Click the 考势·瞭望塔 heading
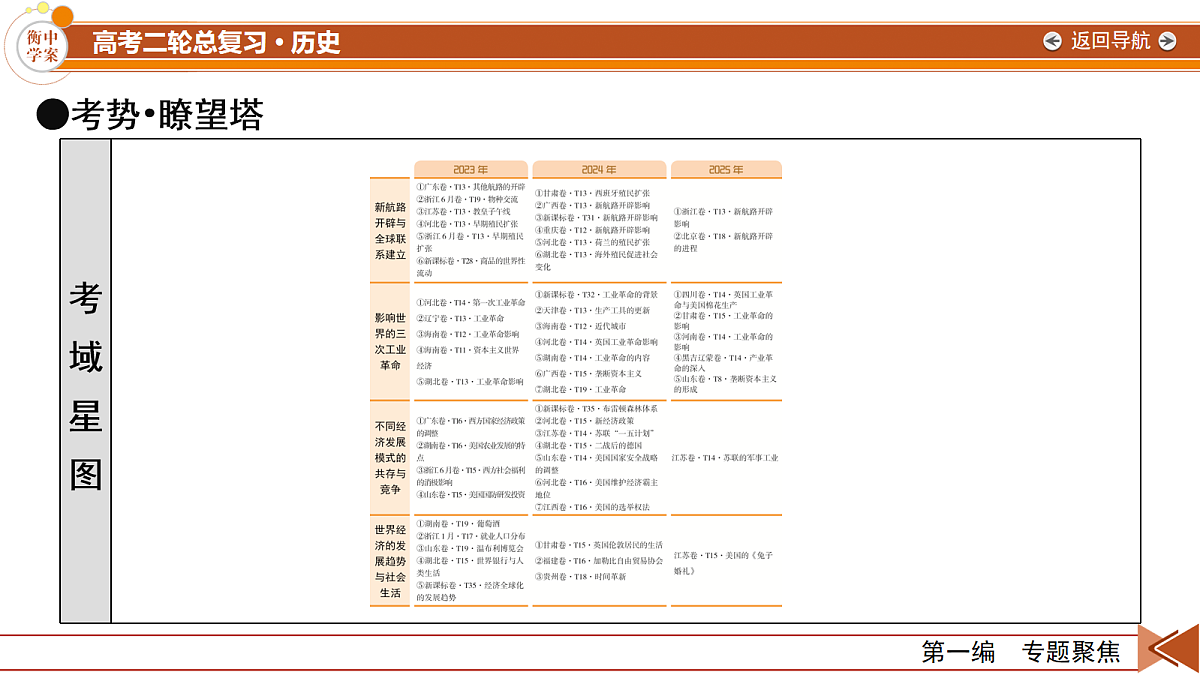The height and width of the screenshot is (675, 1200). click(x=151, y=116)
